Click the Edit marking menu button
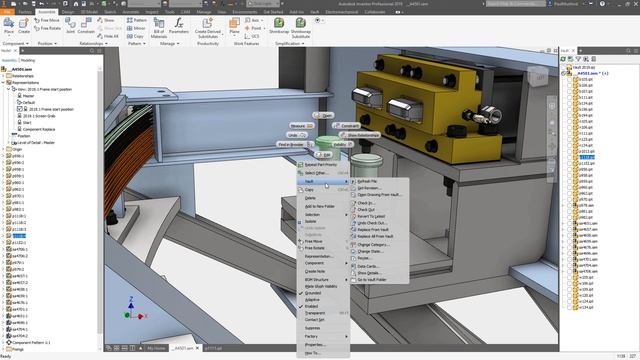 pyautogui.click(x=324, y=155)
